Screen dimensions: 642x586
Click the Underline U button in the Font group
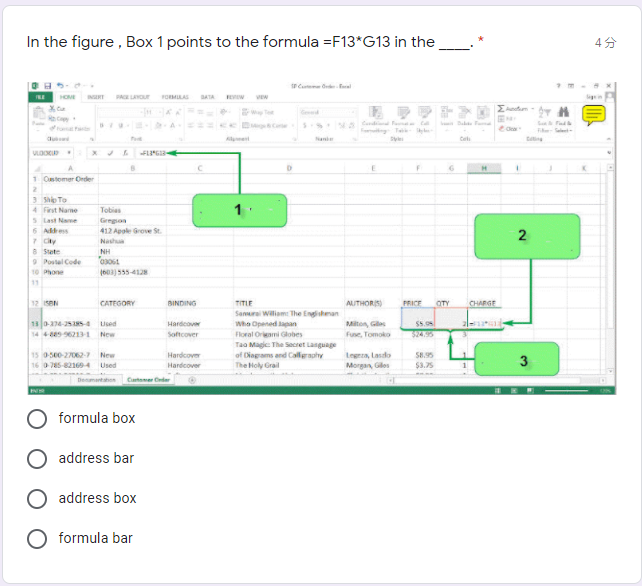[120, 125]
